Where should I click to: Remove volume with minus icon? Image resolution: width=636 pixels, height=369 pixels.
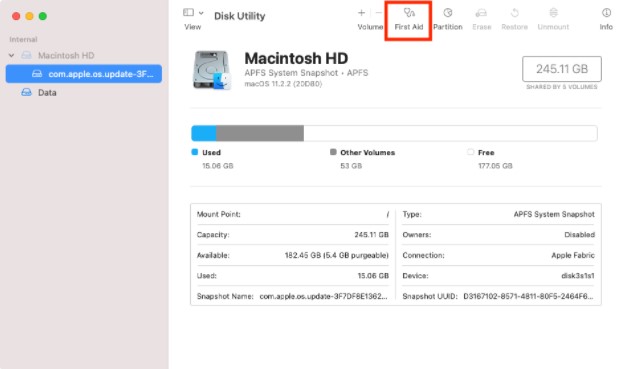click(378, 13)
